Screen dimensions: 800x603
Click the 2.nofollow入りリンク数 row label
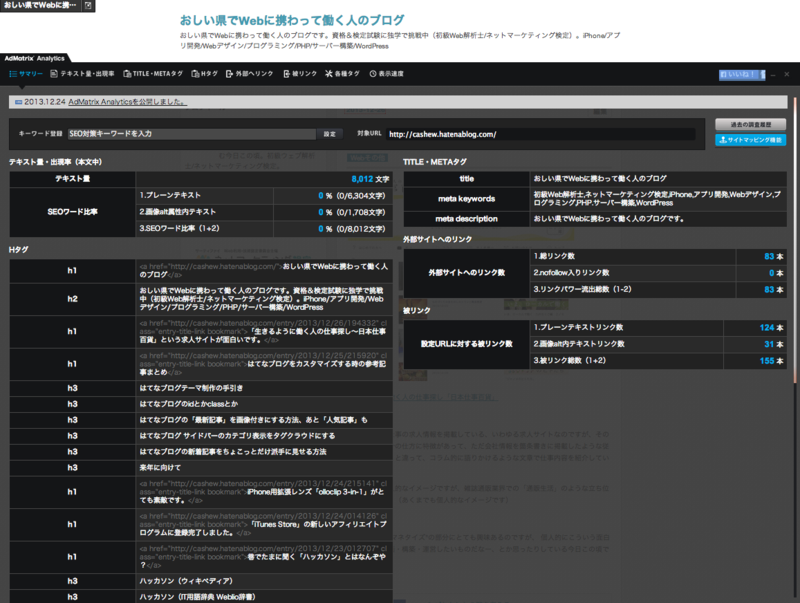click(571, 273)
